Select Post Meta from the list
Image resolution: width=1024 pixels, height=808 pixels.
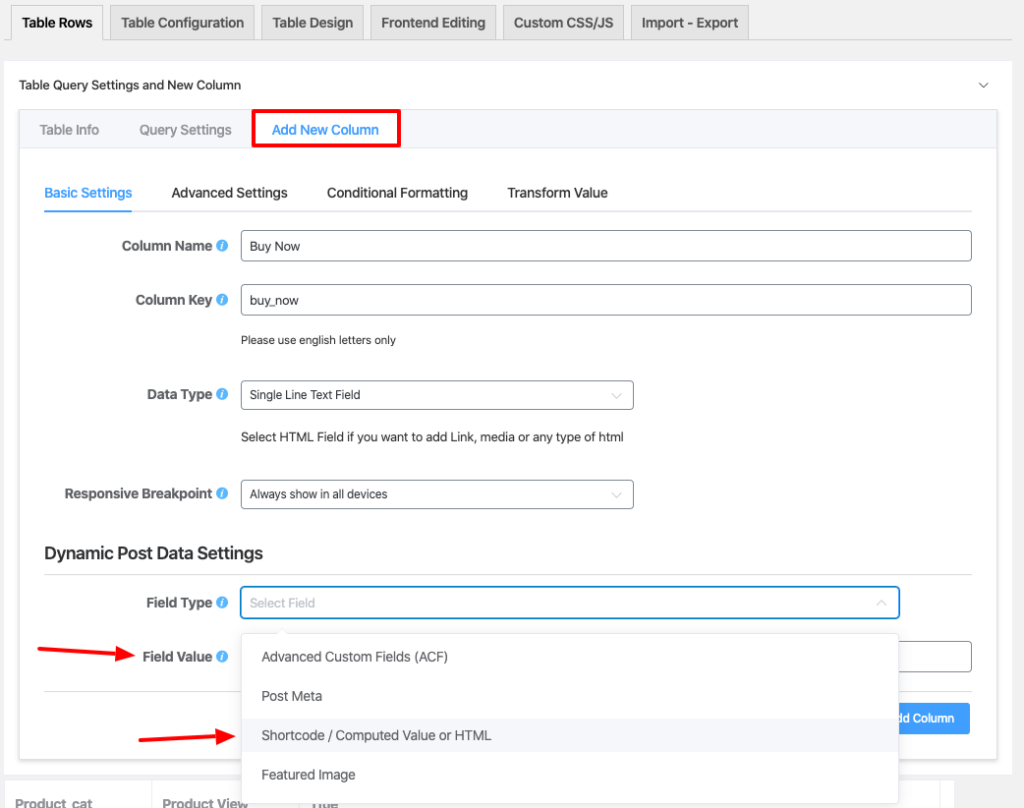pos(292,696)
